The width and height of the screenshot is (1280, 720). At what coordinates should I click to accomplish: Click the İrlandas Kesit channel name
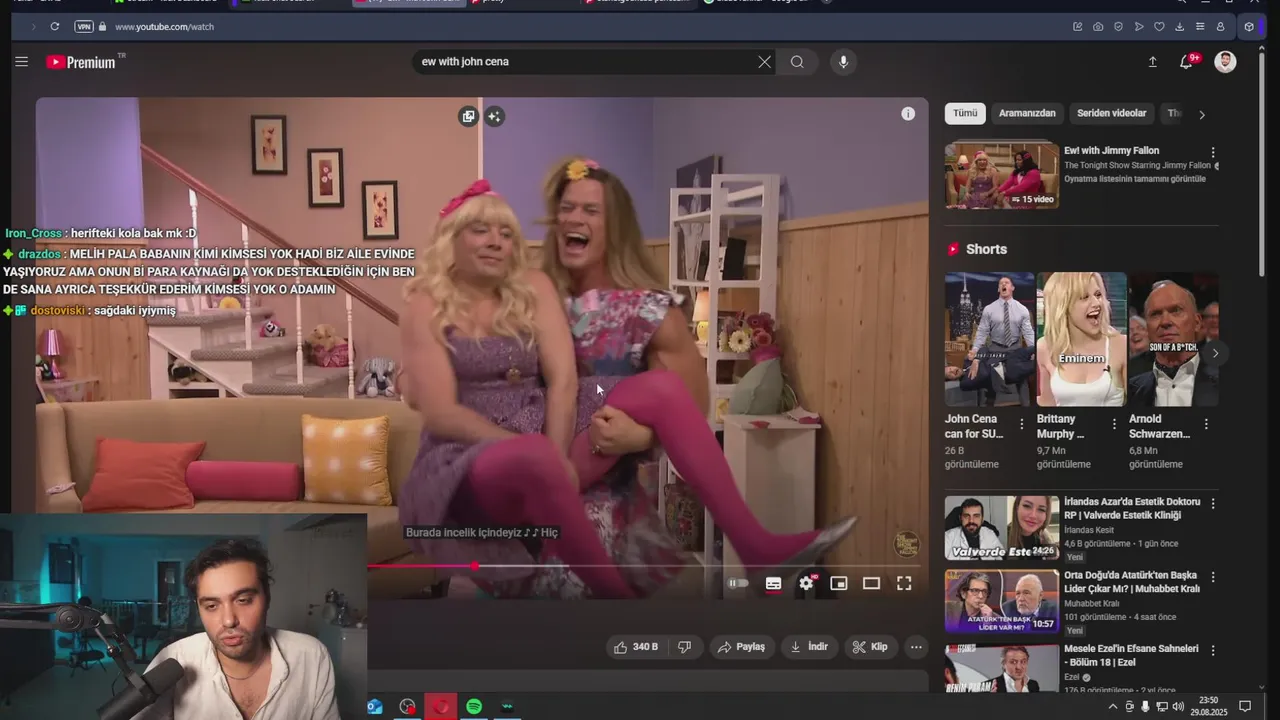tap(1089, 530)
